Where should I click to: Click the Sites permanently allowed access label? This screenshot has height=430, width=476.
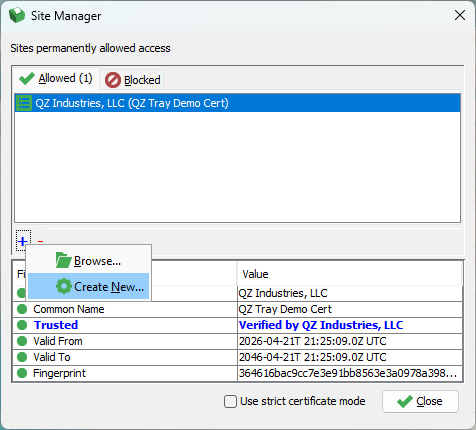[x=90, y=48]
